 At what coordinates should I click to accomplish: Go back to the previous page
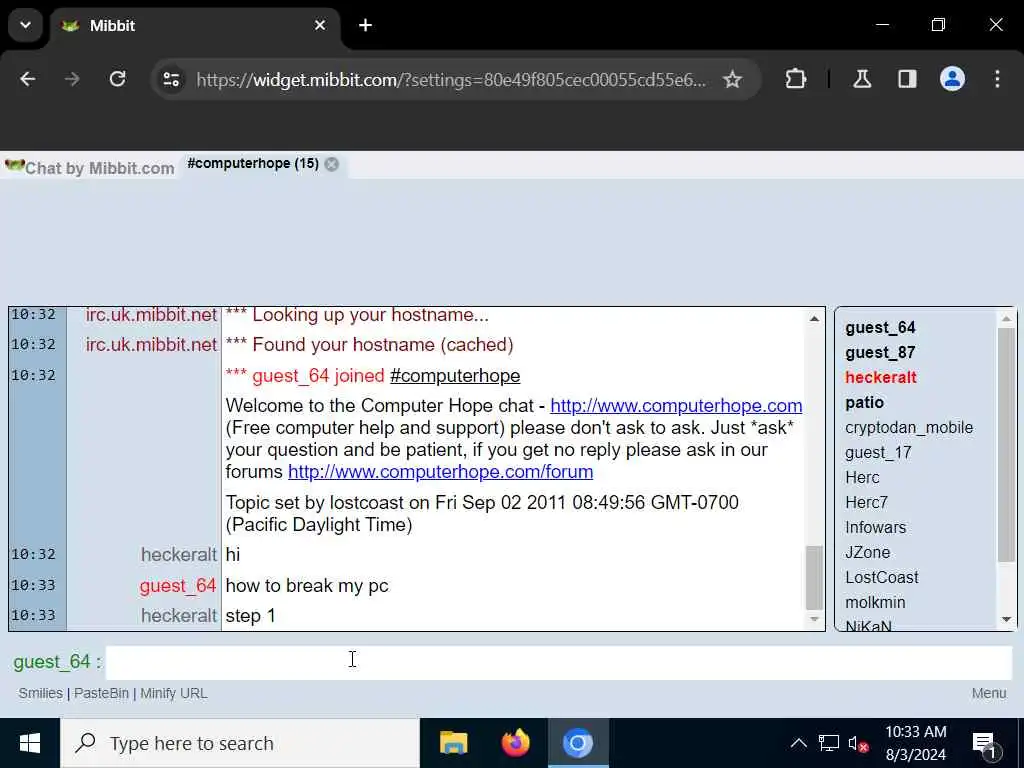click(27, 79)
